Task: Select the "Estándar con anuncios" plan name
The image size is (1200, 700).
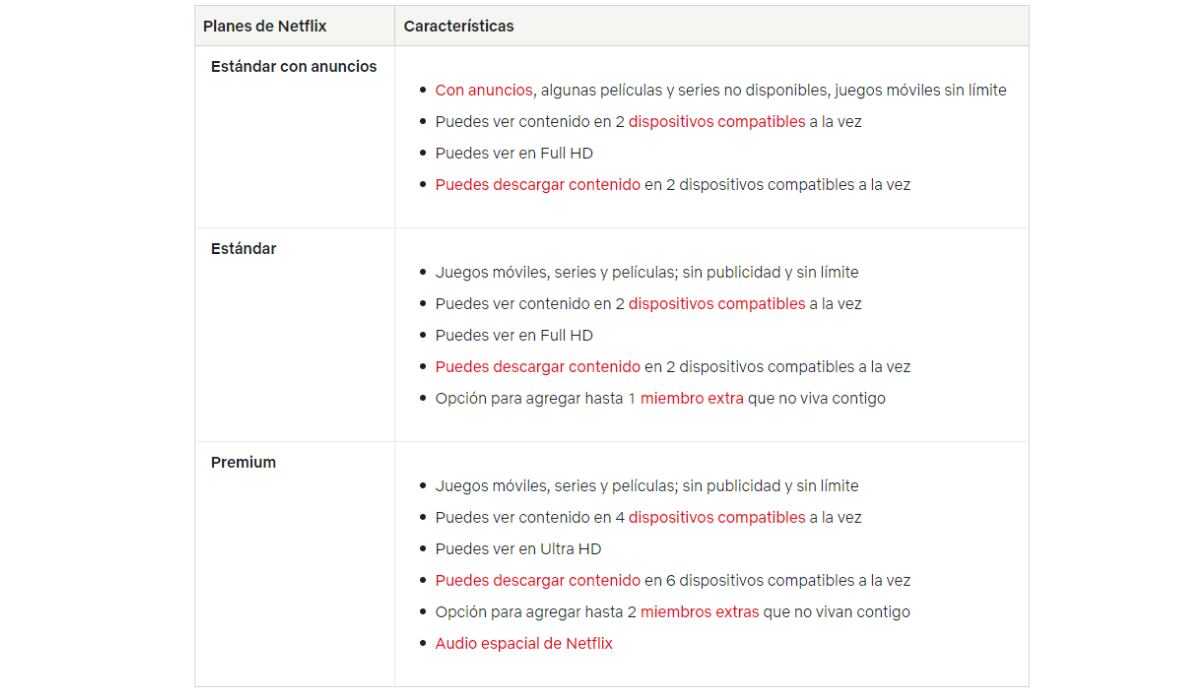Action: coord(294,67)
